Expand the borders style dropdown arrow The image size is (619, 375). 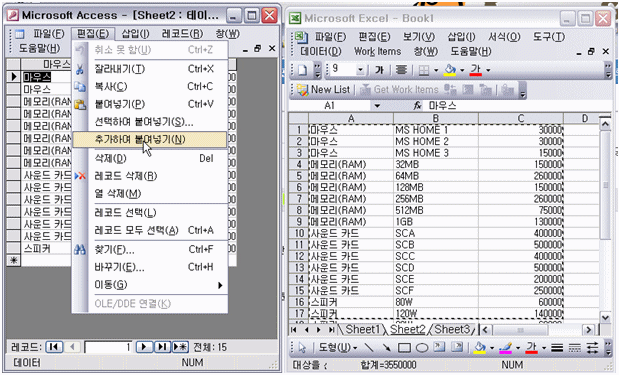pyautogui.click(x=436, y=70)
